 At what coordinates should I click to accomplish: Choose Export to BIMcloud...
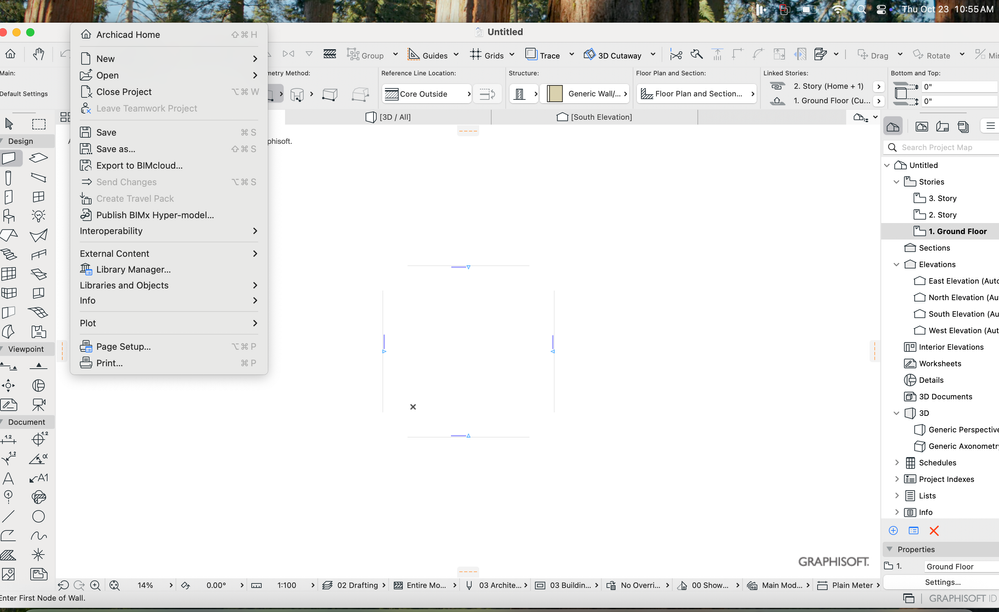coord(168,166)
